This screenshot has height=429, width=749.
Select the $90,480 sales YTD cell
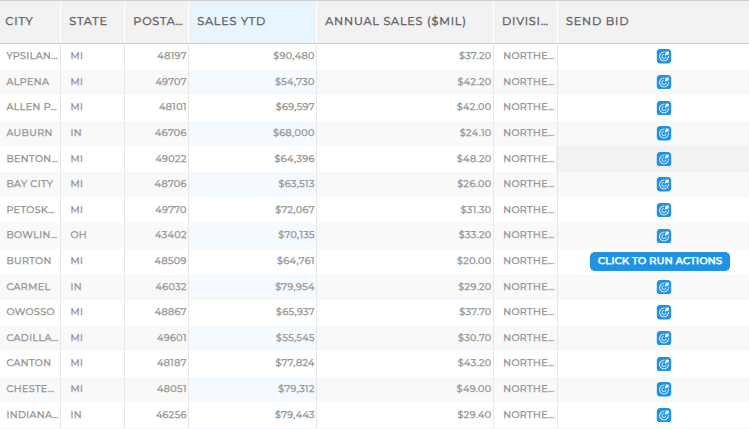[x=293, y=56]
